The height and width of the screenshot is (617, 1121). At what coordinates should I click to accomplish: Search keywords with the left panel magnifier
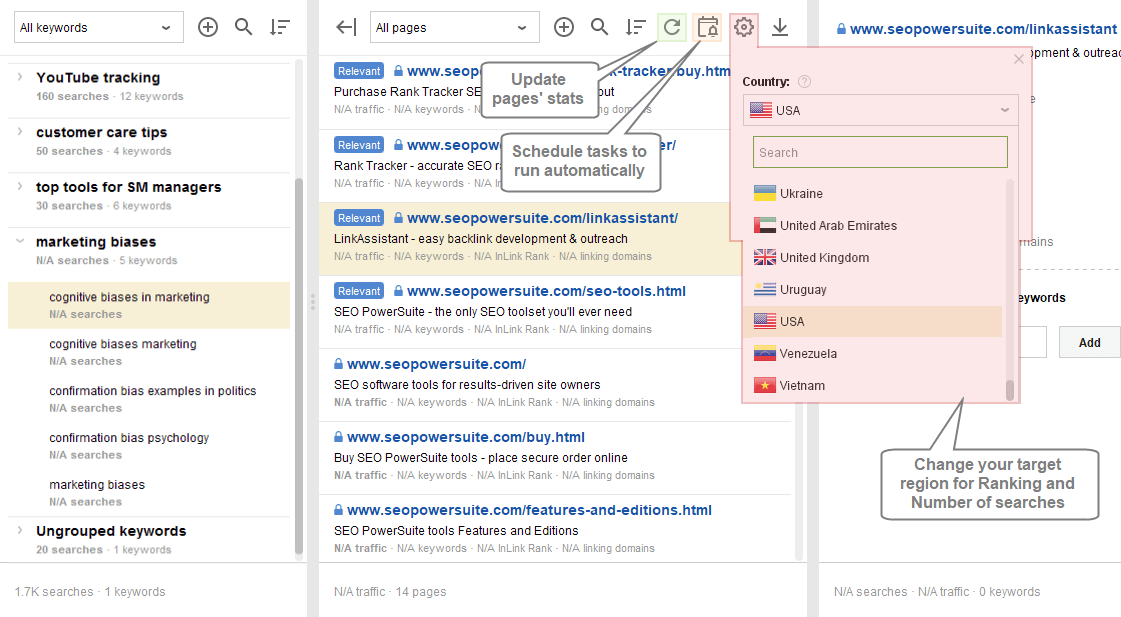244,27
